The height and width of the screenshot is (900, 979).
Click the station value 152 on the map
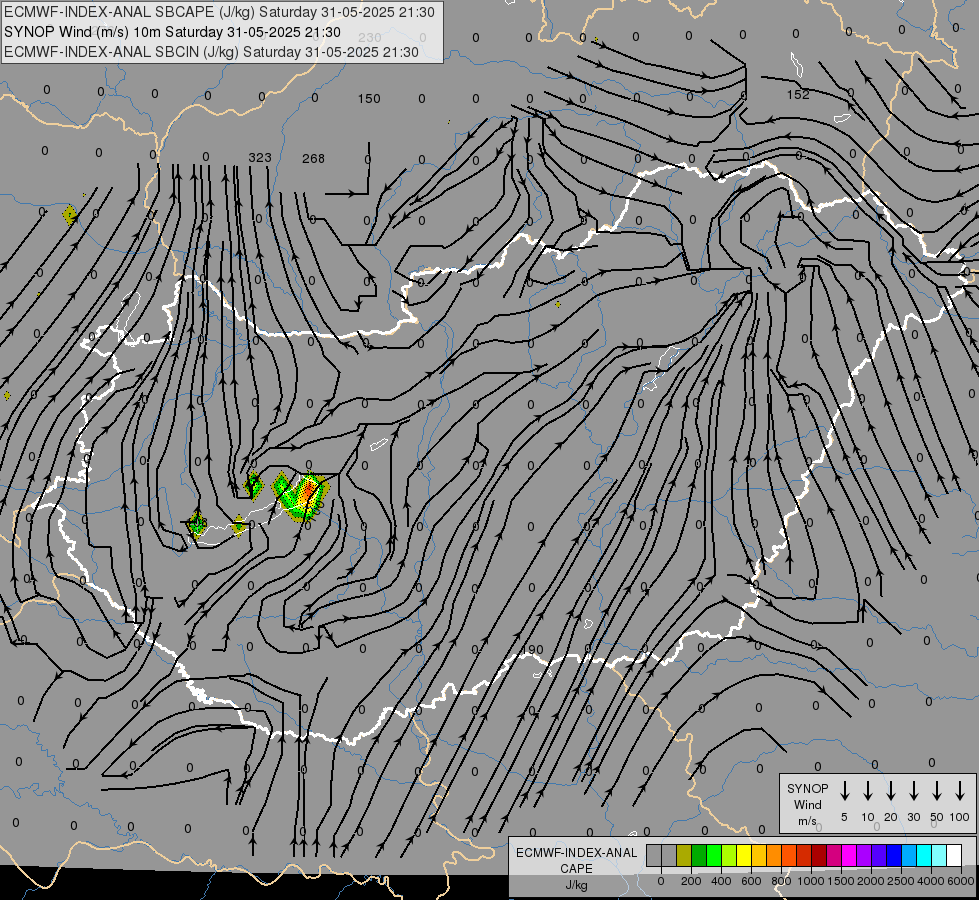(798, 94)
